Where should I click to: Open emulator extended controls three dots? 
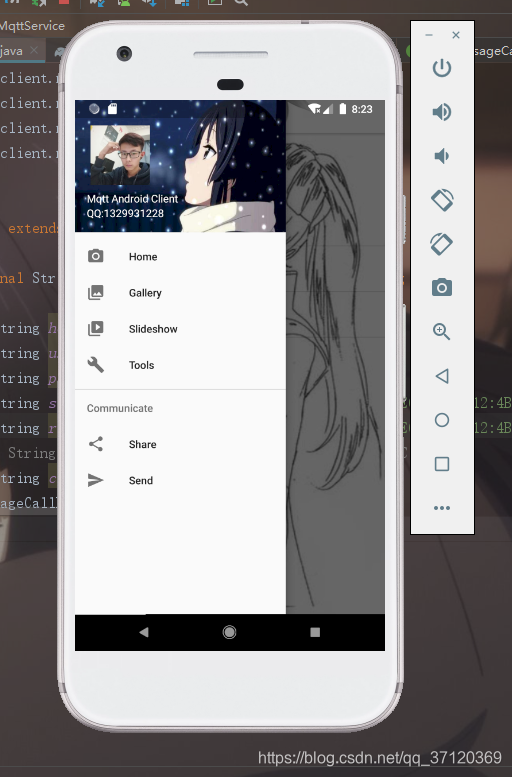click(442, 508)
